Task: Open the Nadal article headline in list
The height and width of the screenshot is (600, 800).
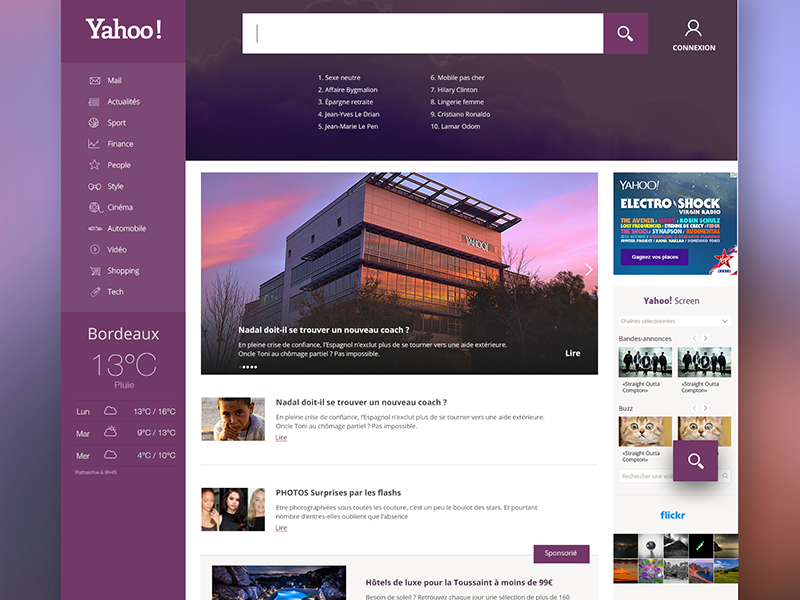Action: [361, 402]
